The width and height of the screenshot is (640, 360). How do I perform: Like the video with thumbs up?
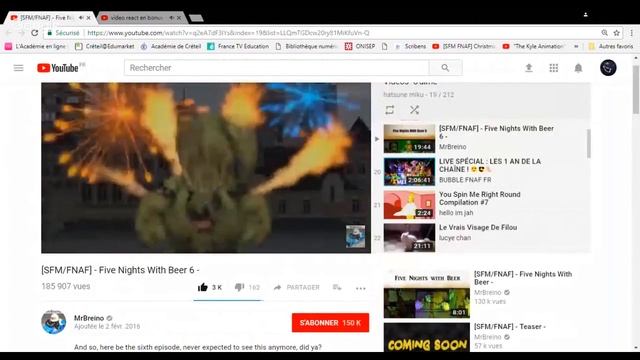pyautogui.click(x=202, y=287)
